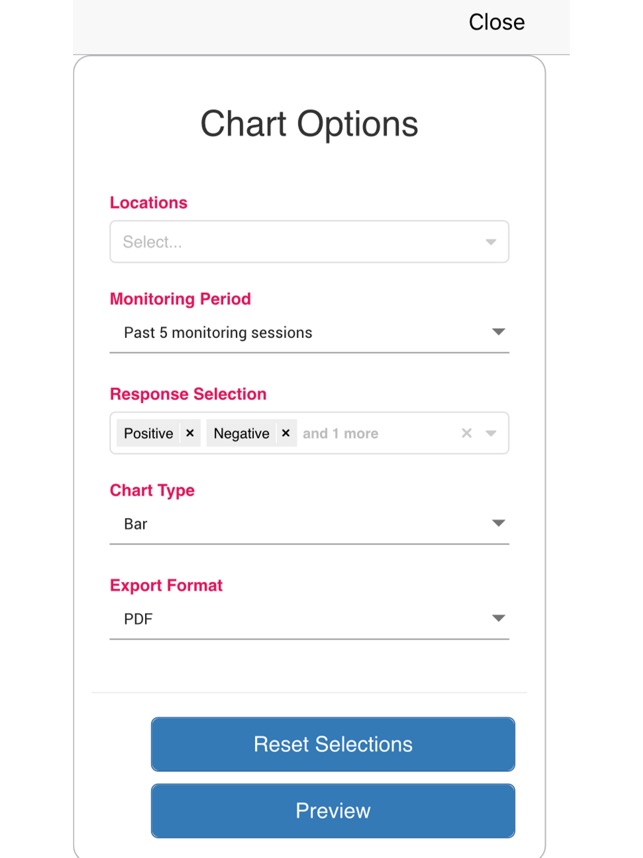This screenshot has width=643, height=858.
Task: Click the Chart Type arrow icon
Action: coord(498,523)
